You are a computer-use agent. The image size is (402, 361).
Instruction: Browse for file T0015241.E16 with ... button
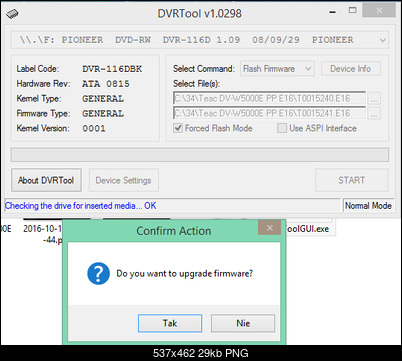374,113
